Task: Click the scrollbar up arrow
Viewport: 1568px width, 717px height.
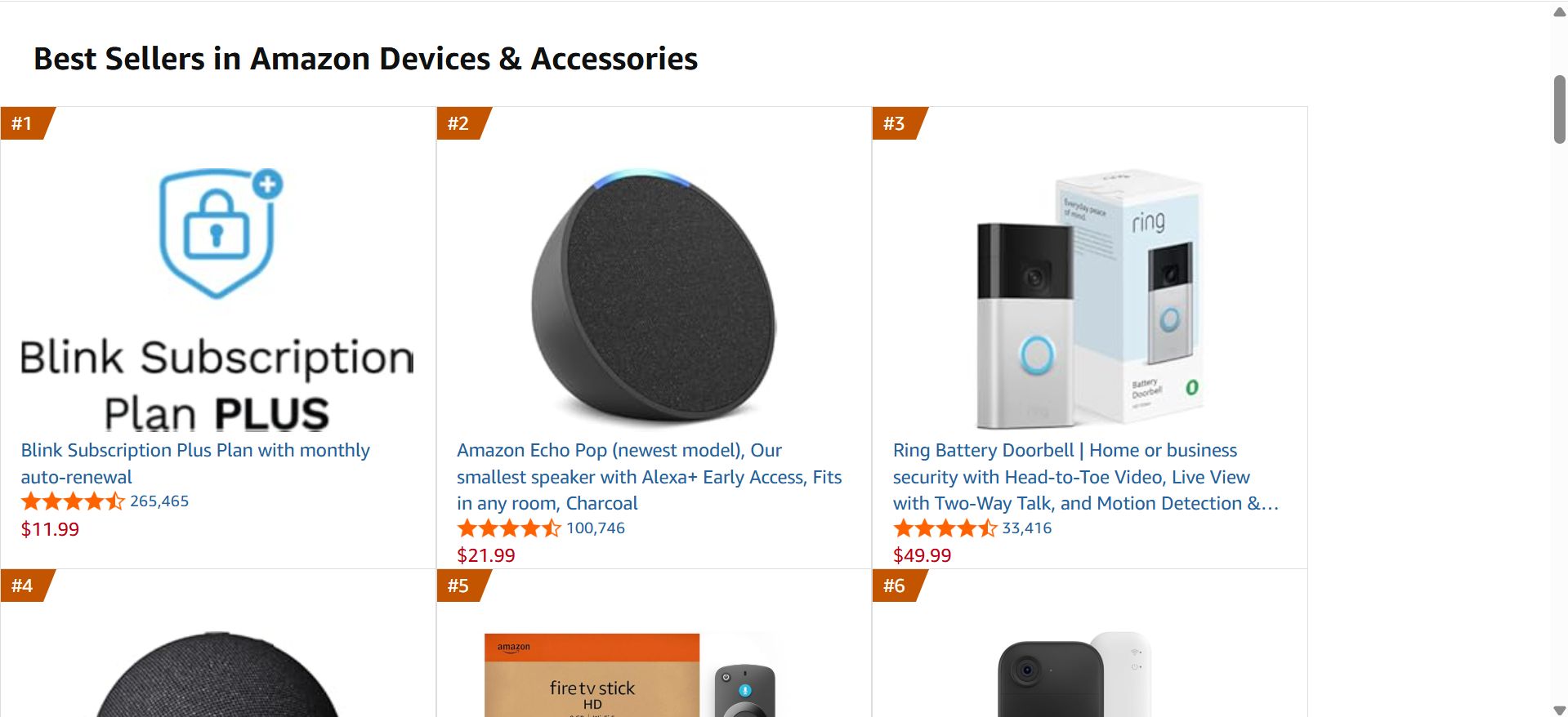Action: 1560,12
